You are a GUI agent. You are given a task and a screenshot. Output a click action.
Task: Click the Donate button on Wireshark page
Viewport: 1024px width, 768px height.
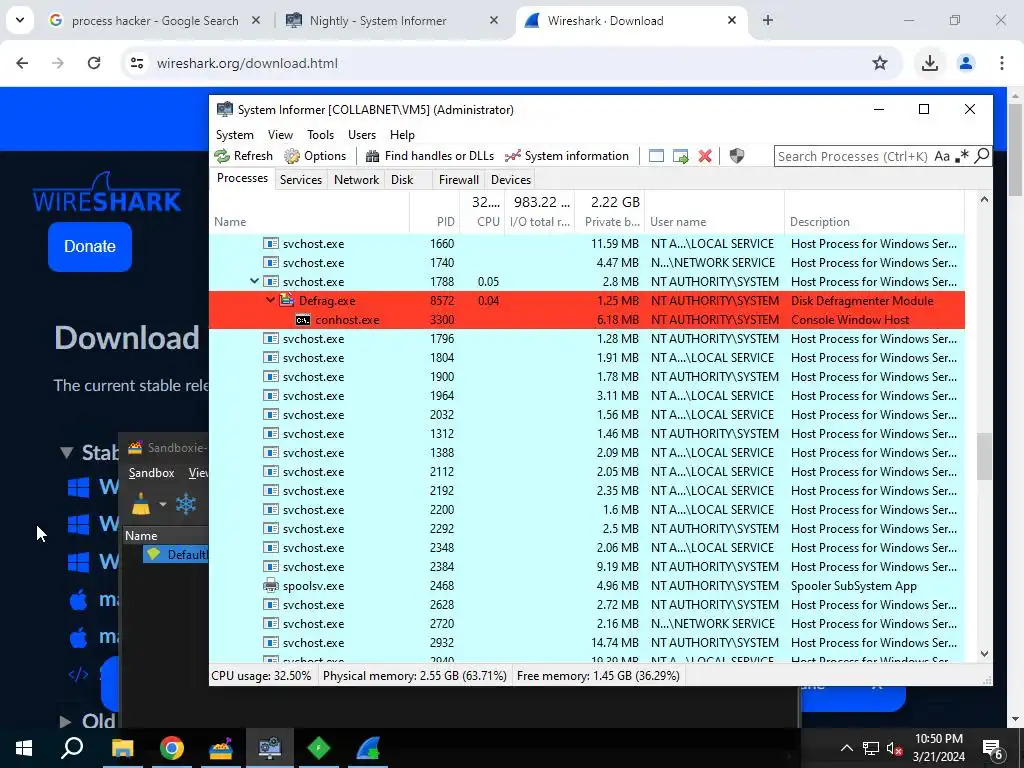pyautogui.click(x=89, y=246)
